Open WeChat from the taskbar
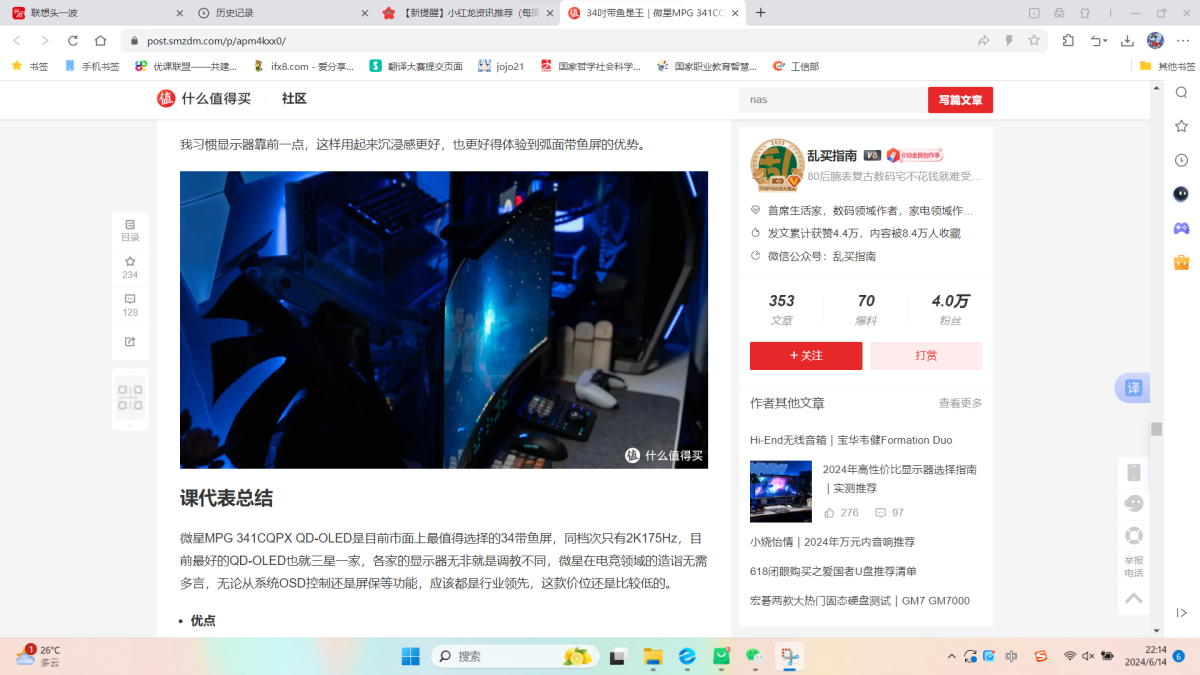1200x675 pixels. coord(754,657)
